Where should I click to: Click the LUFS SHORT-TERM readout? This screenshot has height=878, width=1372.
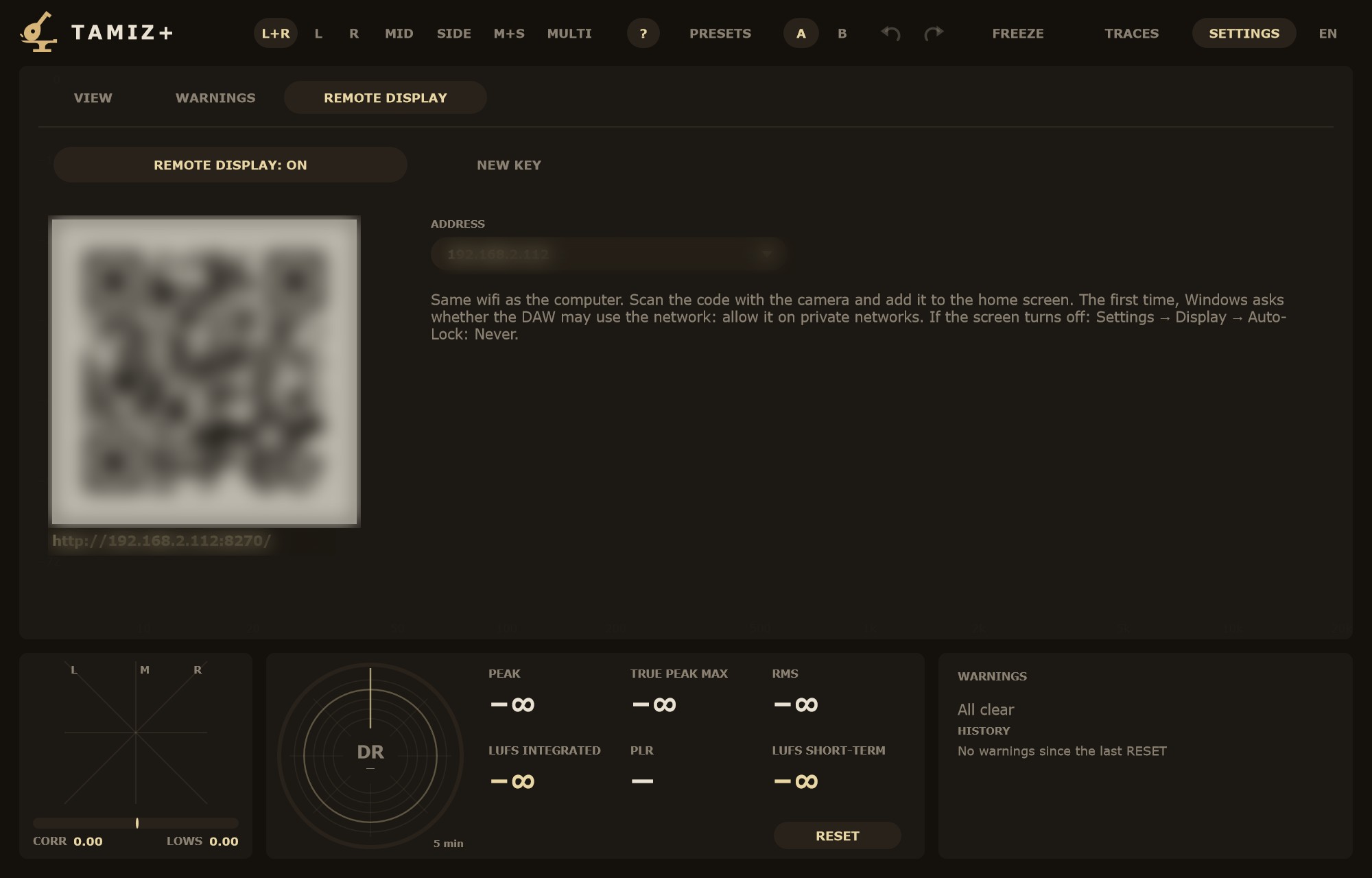pos(796,781)
